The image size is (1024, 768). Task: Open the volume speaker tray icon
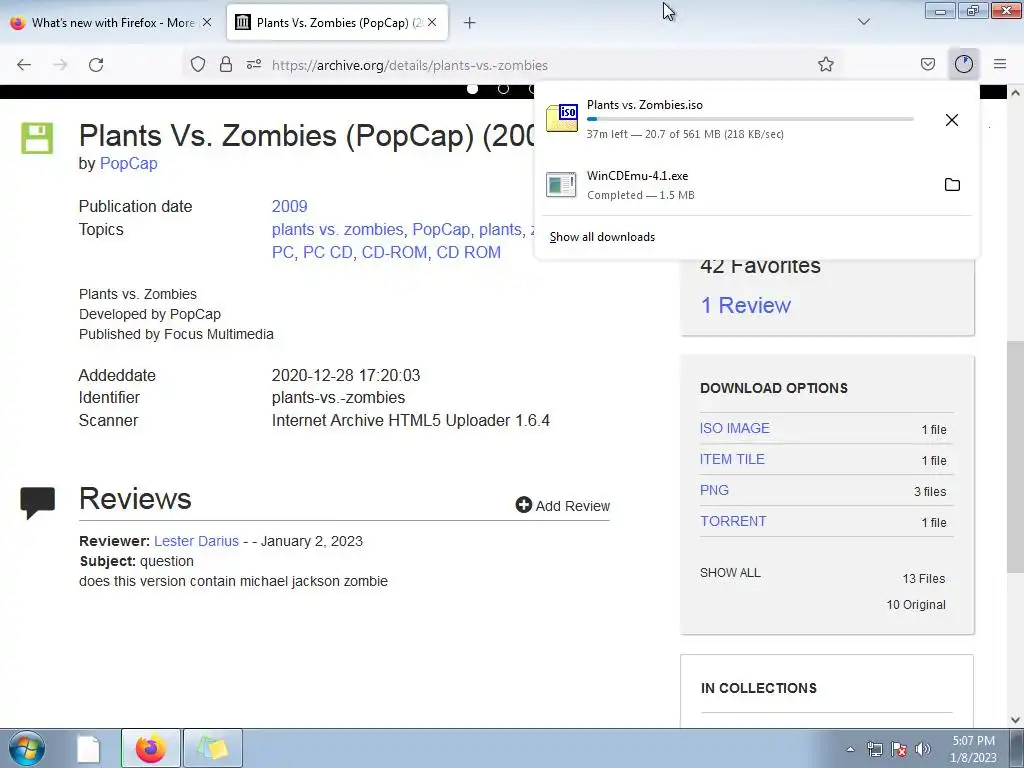[923, 749]
